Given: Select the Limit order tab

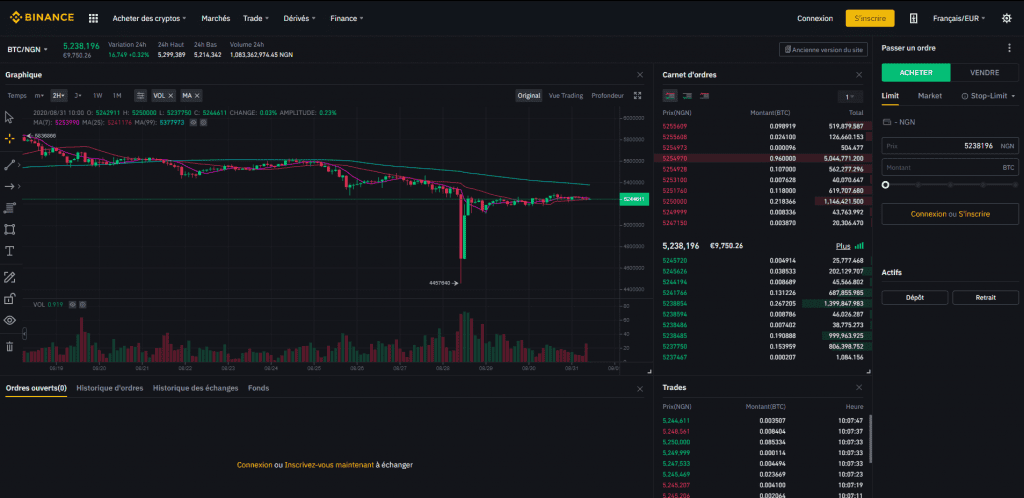Looking at the screenshot, I should 890,95.
